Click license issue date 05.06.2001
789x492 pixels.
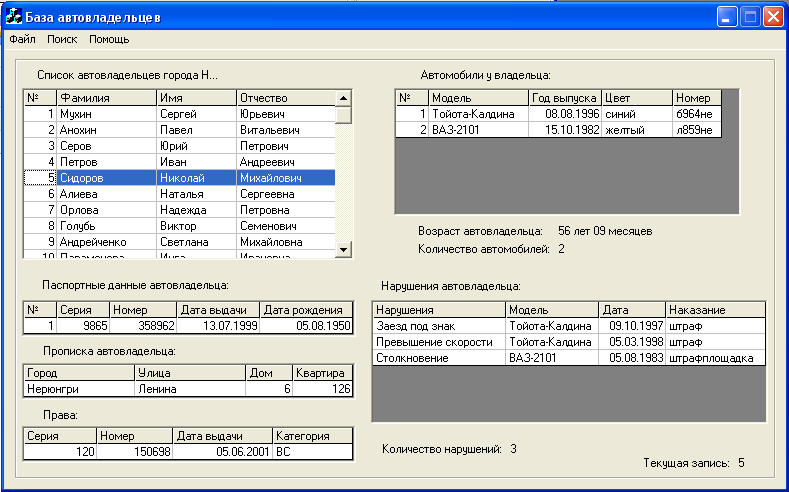click(222, 452)
